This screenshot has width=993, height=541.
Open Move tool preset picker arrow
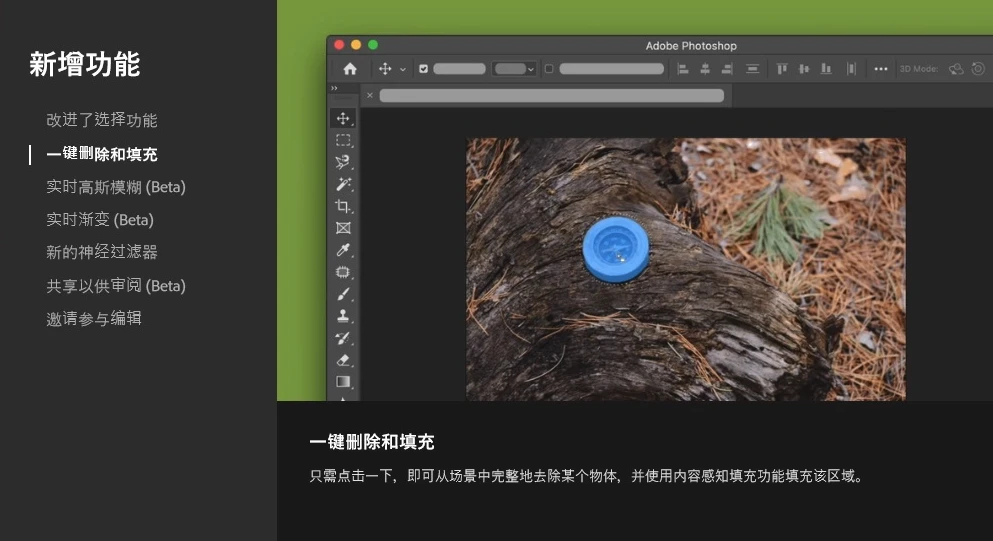(x=403, y=69)
